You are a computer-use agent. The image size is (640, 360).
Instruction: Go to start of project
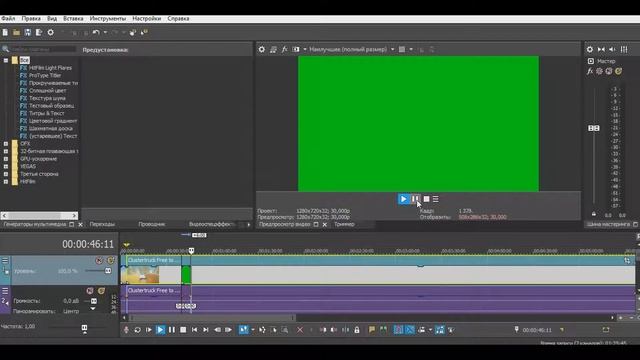coord(195,330)
